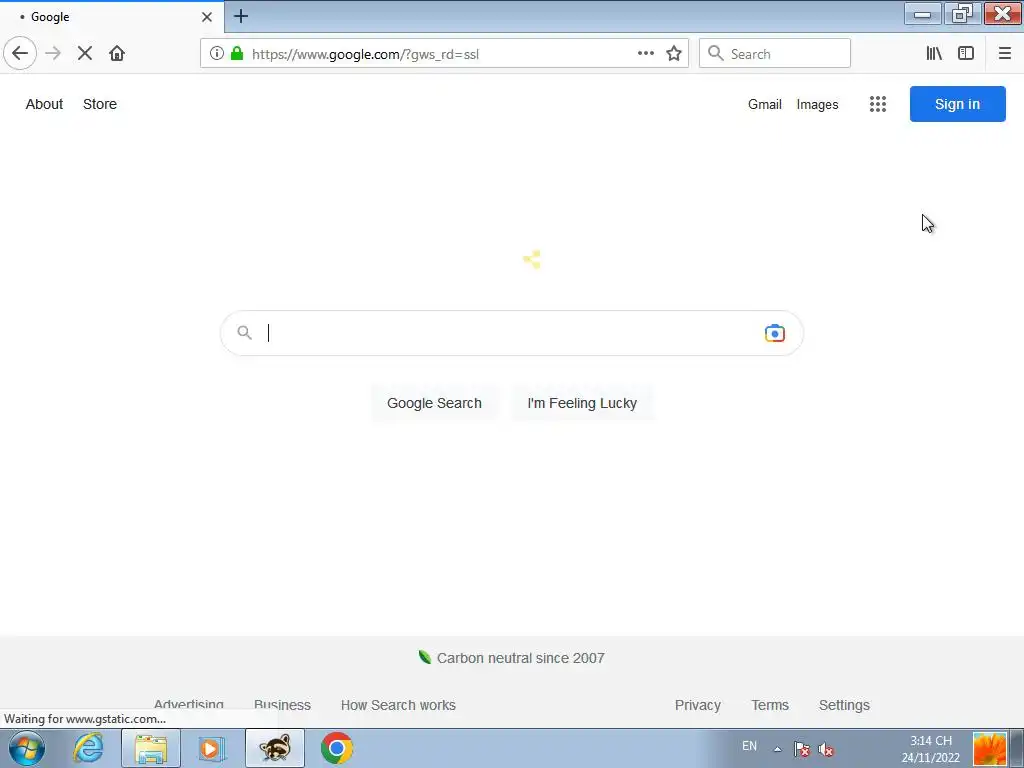
Task: Bookmark this page with the star icon
Action: click(x=674, y=54)
